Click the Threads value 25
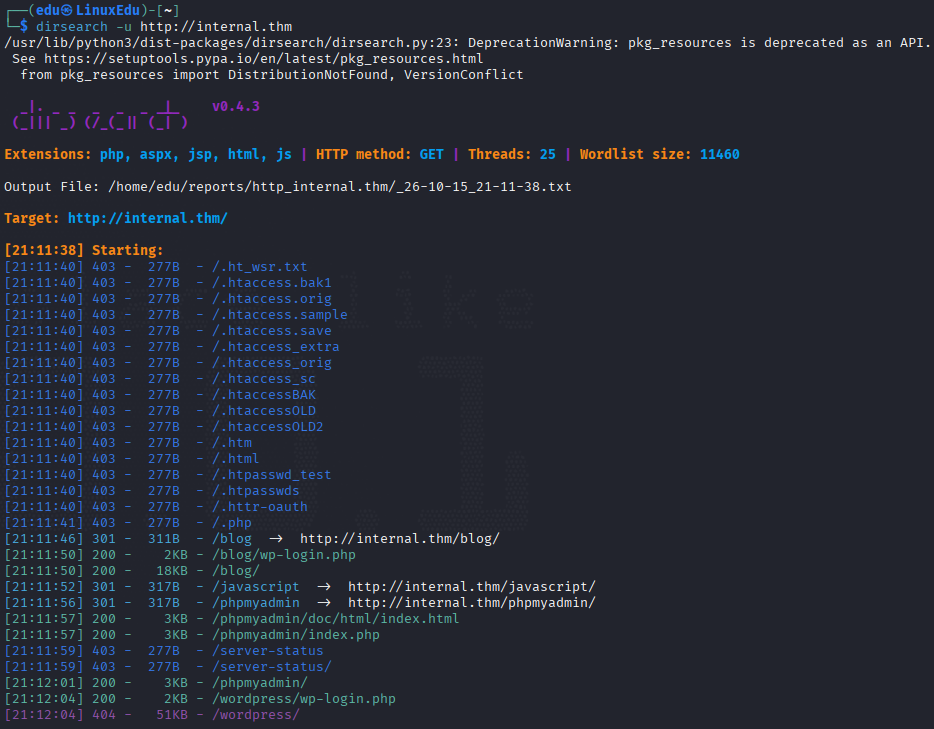934x729 pixels. [547, 155]
